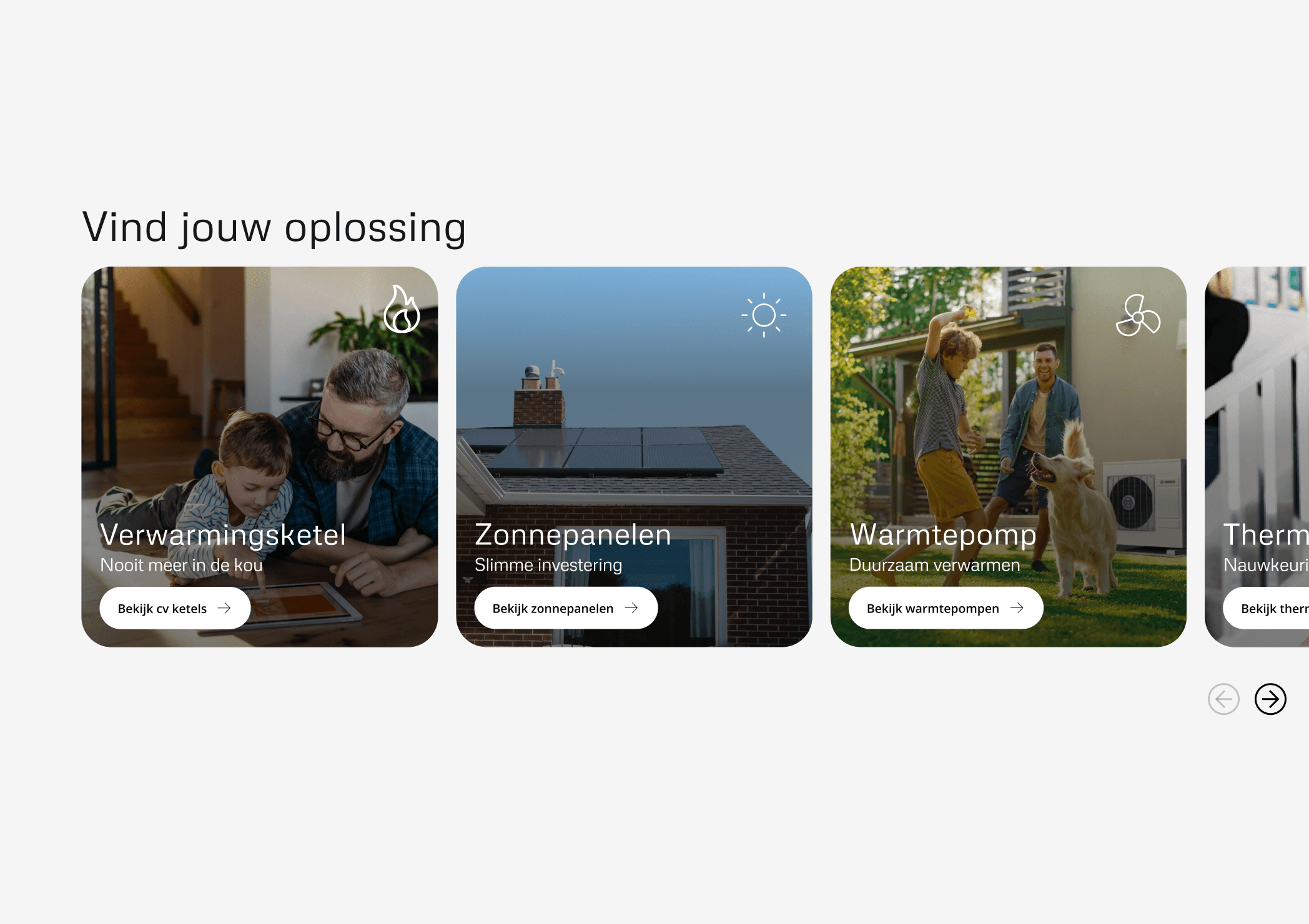Go to next carousel slide arrow
This screenshot has width=1309, height=924.
1270,699
